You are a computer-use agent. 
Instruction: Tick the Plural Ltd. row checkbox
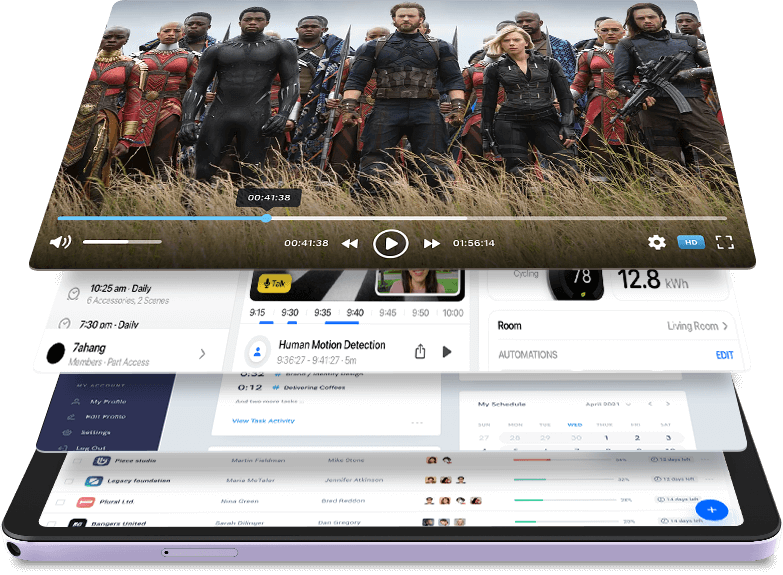60,502
